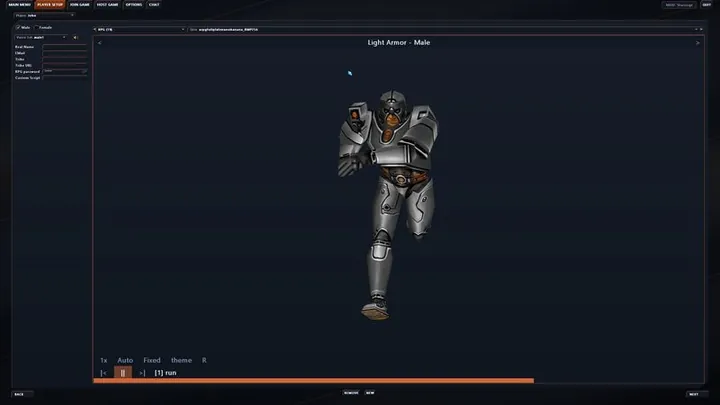Click the theme option

tap(181, 360)
